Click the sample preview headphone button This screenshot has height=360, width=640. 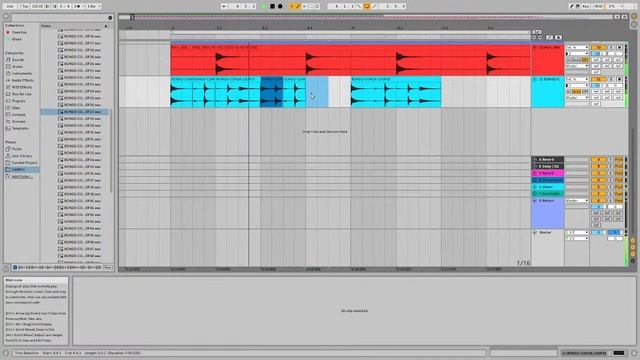pos(15,267)
